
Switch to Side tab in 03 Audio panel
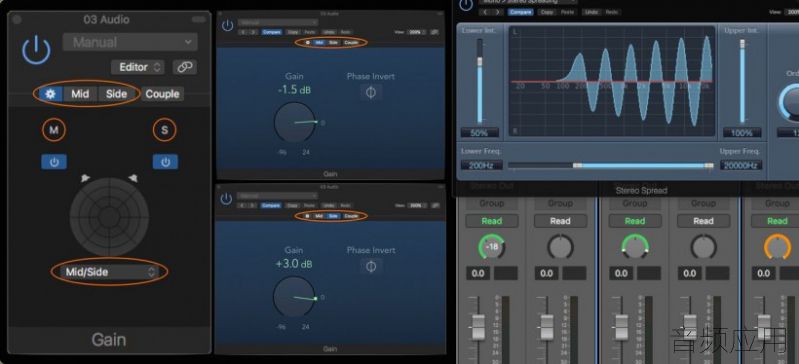(116, 94)
